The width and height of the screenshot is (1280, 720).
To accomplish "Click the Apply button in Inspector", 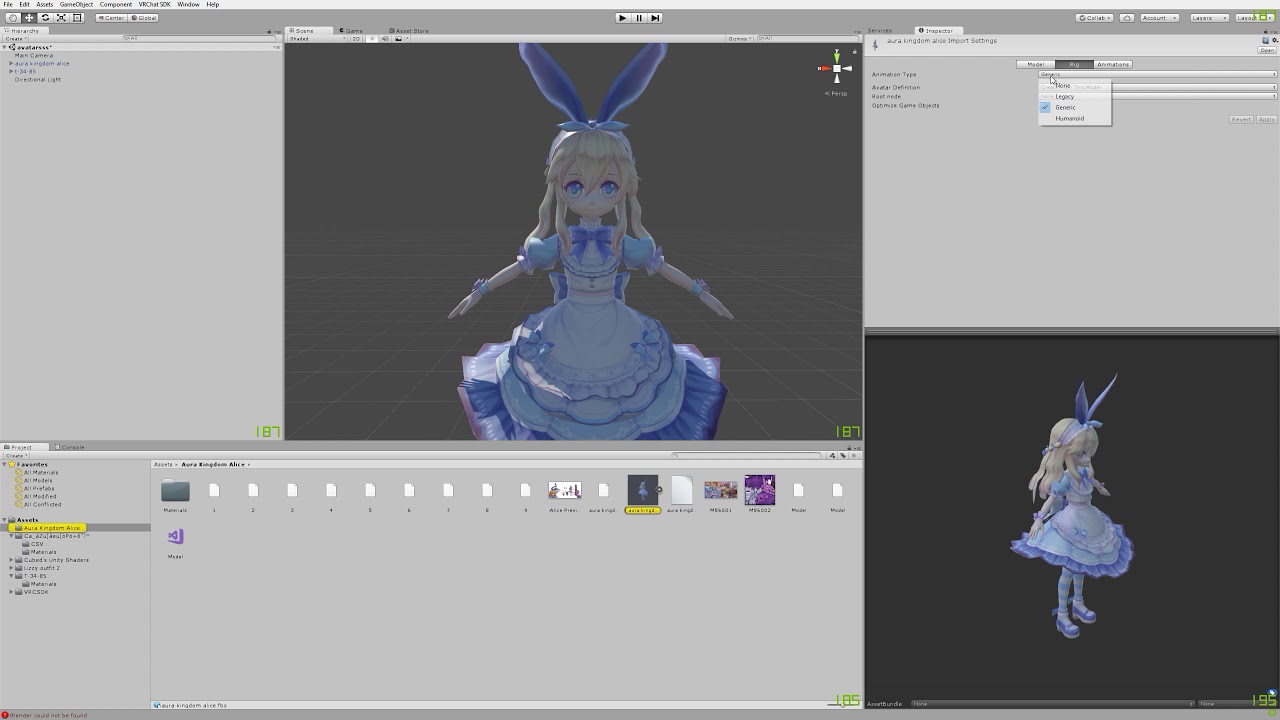I will pyautogui.click(x=1266, y=120).
